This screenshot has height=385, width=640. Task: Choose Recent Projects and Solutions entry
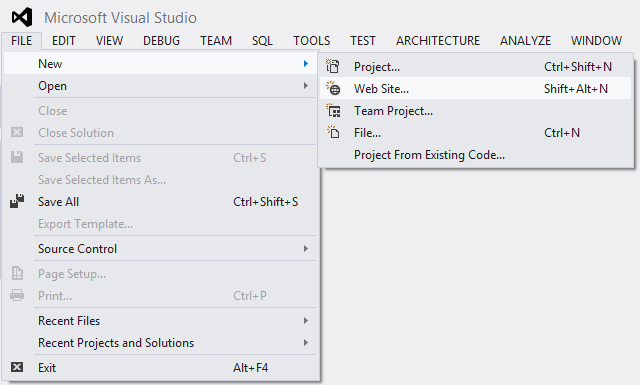160,343
